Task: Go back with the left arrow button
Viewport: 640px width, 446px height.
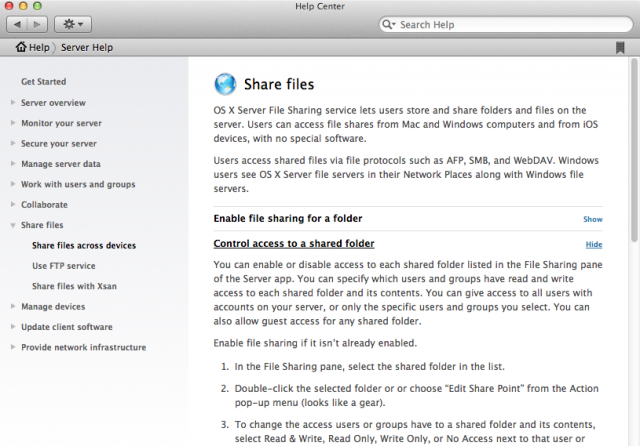Action: pyautogui.click(x=17, y=24)
